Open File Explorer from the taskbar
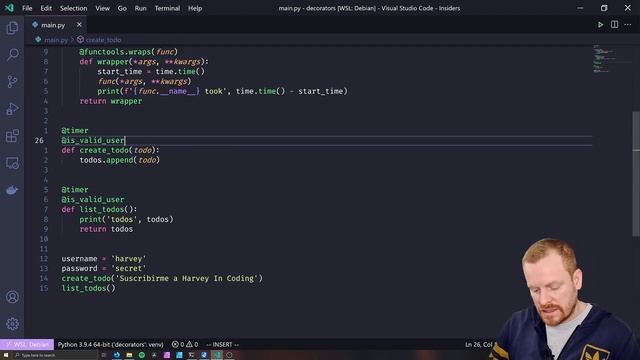The width and height of the screenshot is (640, 360). coord(129,355)
